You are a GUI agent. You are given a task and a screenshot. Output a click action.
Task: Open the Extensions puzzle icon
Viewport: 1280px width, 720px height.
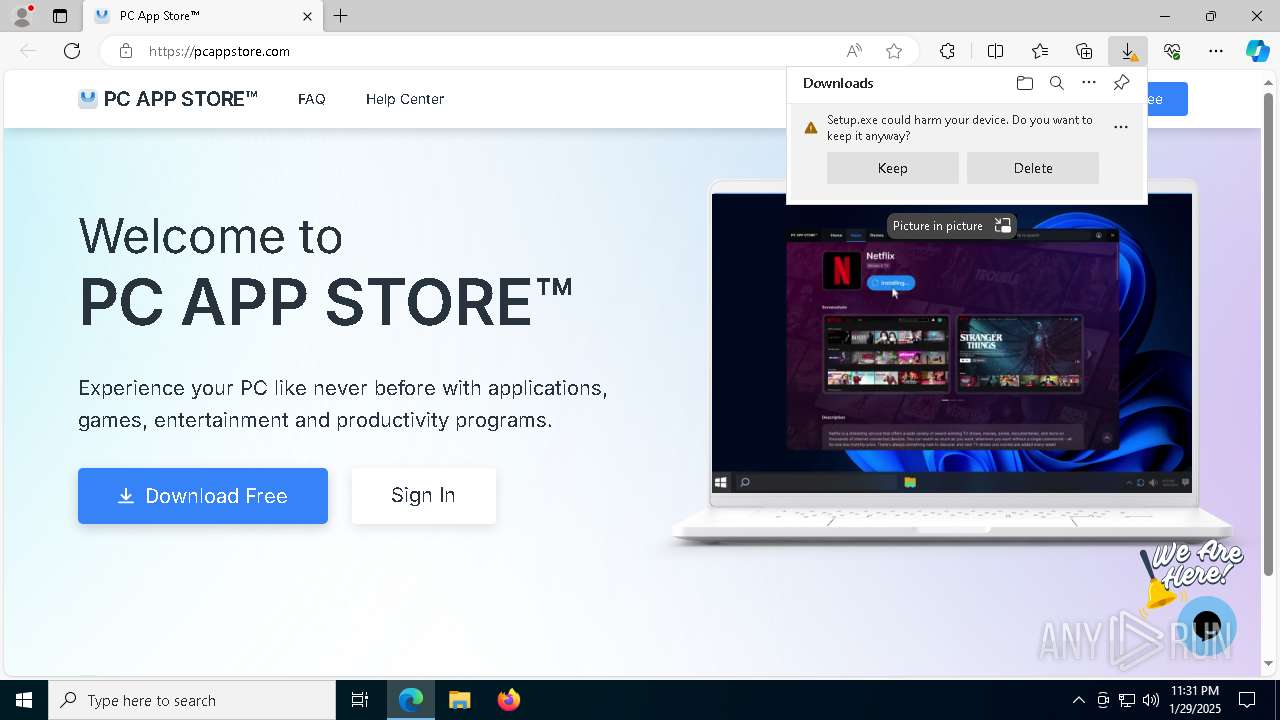pos(947,51)
